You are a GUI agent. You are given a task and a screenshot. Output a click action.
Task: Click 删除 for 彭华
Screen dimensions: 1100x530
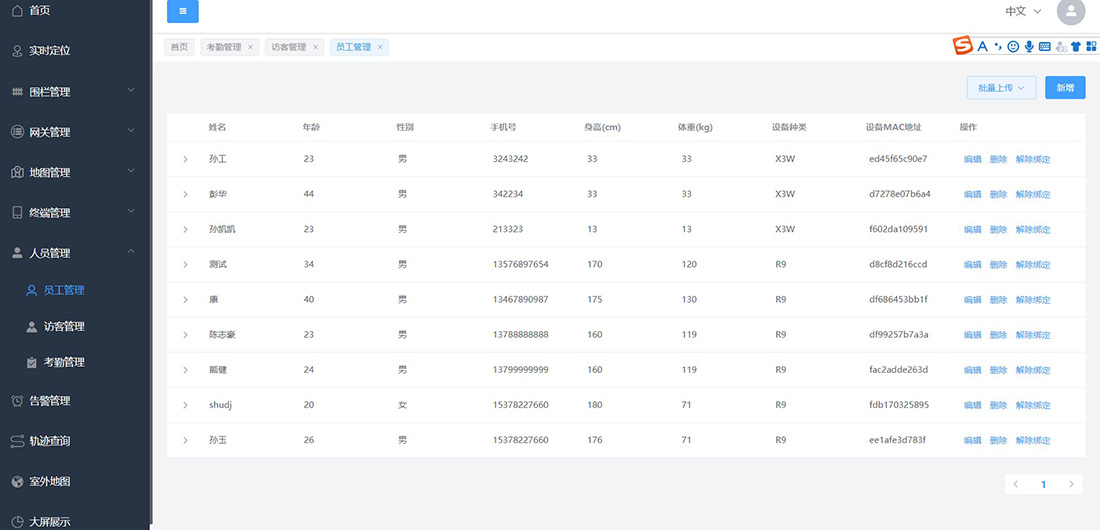[998, 194]
